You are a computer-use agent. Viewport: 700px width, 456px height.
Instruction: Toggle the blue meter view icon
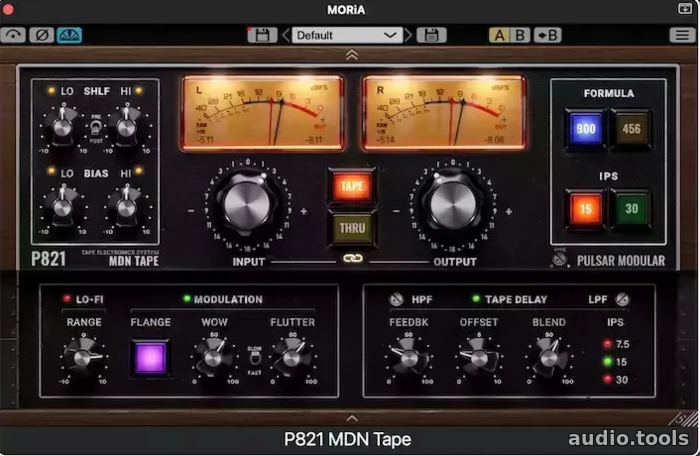click(69, 35)
